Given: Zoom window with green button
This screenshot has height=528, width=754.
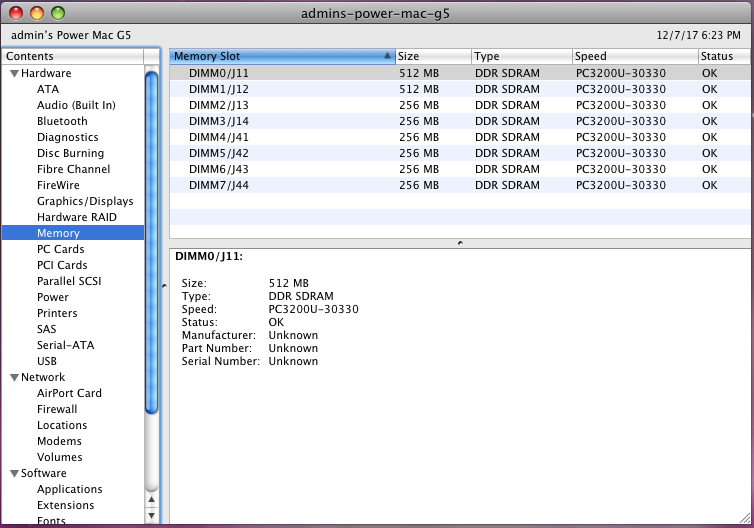Looking at the screenshot, I should [x=58, y=13].
